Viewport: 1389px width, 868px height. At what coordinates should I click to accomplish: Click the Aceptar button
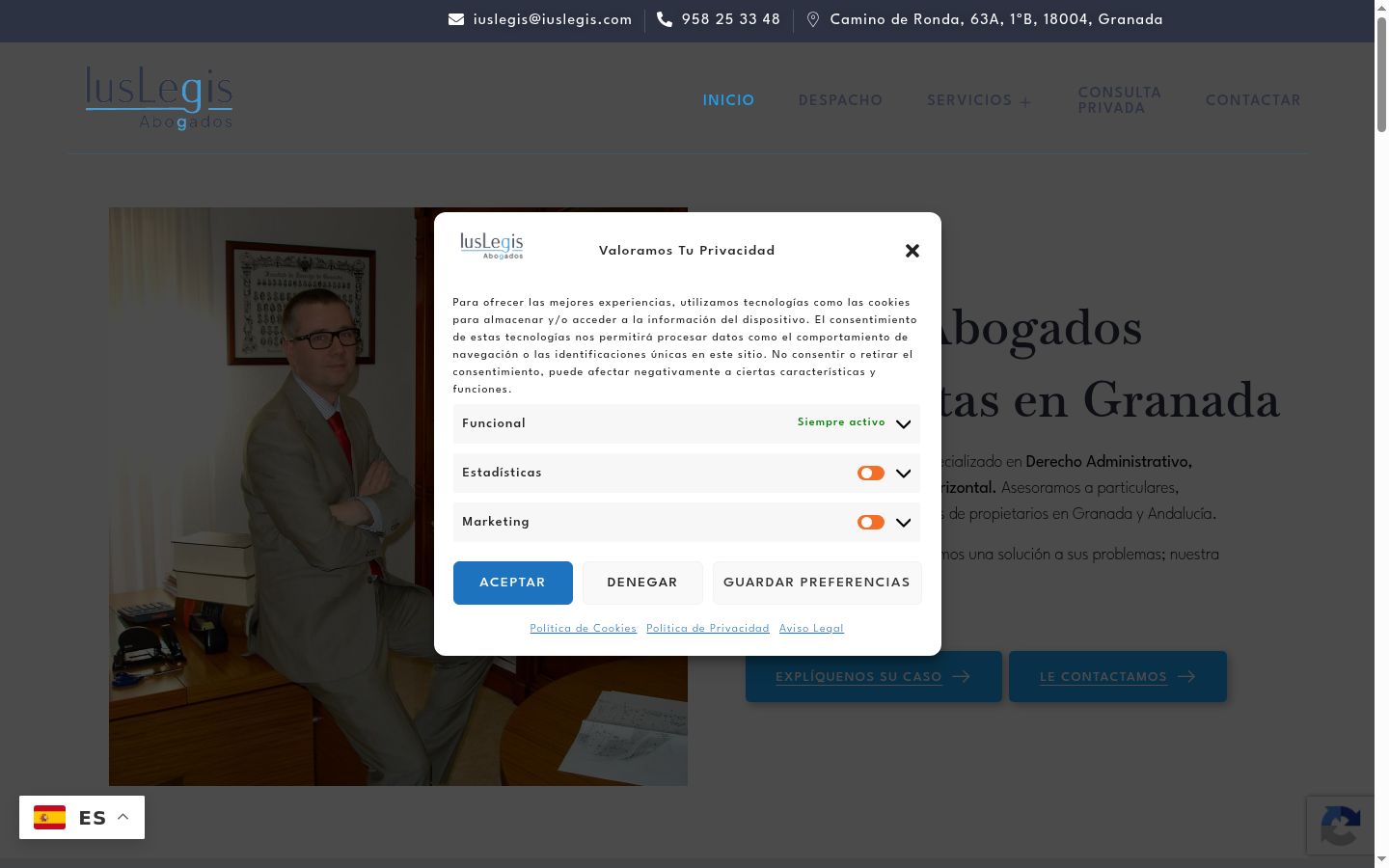(x=513, y=583)
